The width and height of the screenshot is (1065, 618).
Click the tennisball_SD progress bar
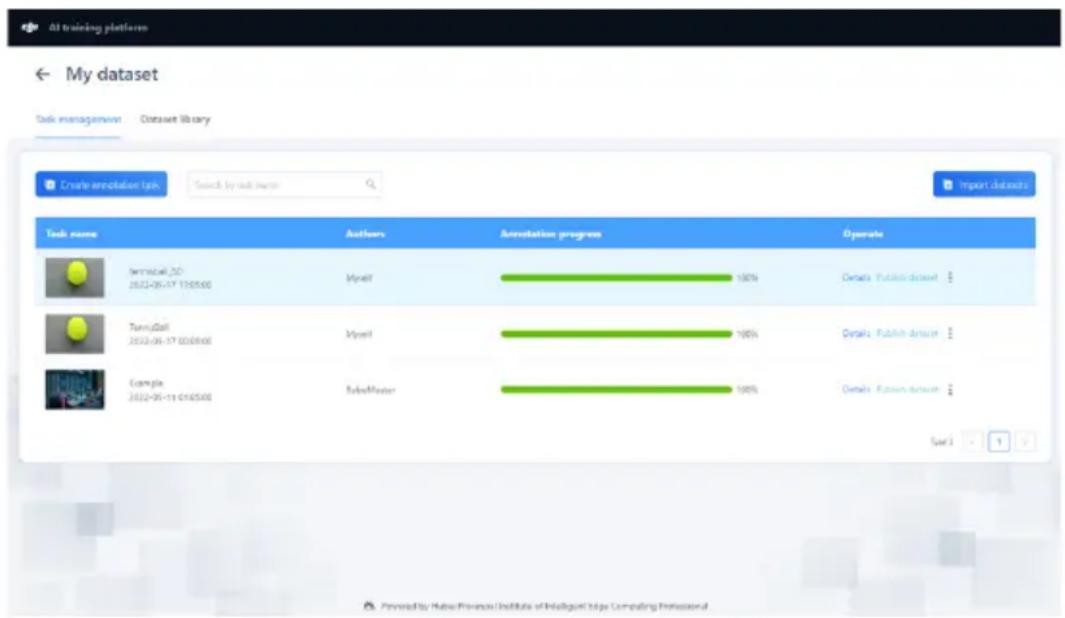pos(616,278)
